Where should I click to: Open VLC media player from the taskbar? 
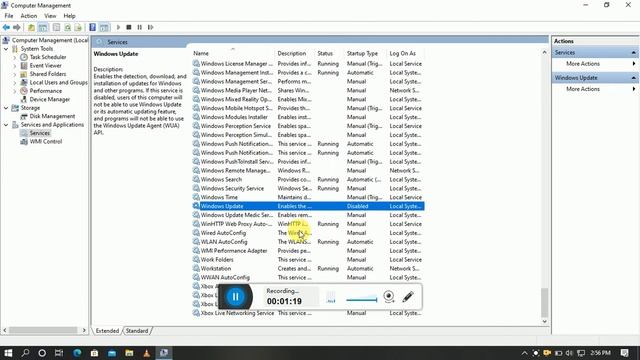click(x=147, y=353)
